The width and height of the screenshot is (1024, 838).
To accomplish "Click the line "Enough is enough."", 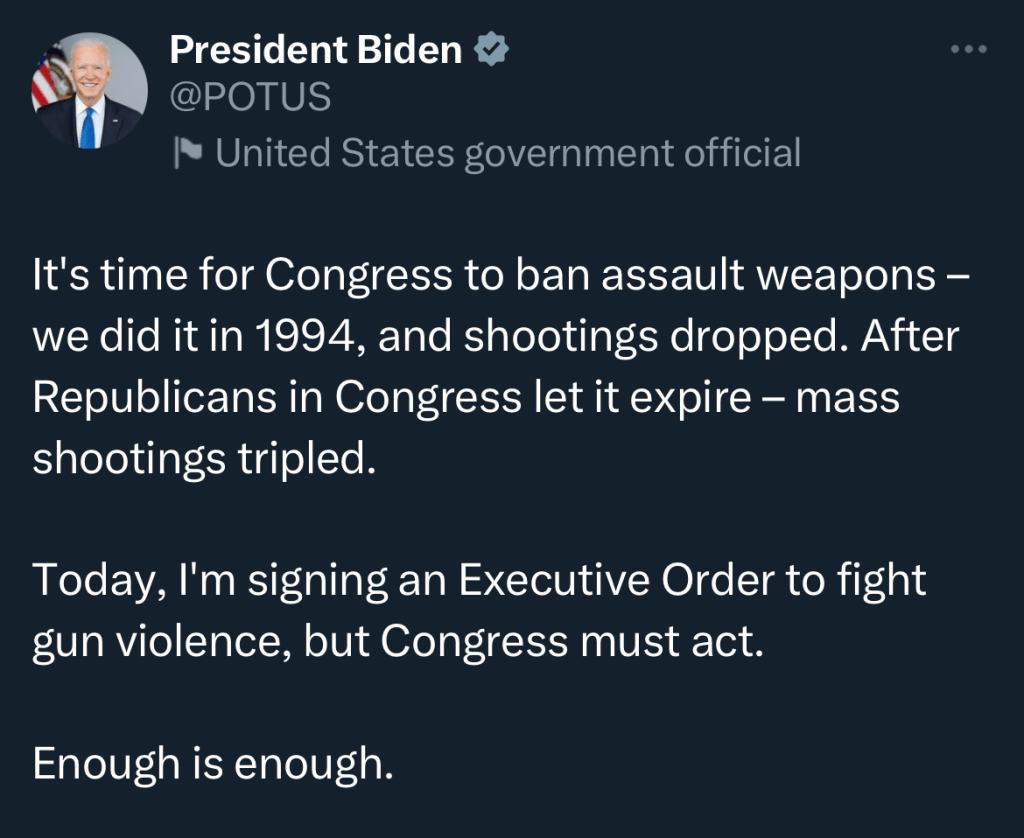I will 209,765.
